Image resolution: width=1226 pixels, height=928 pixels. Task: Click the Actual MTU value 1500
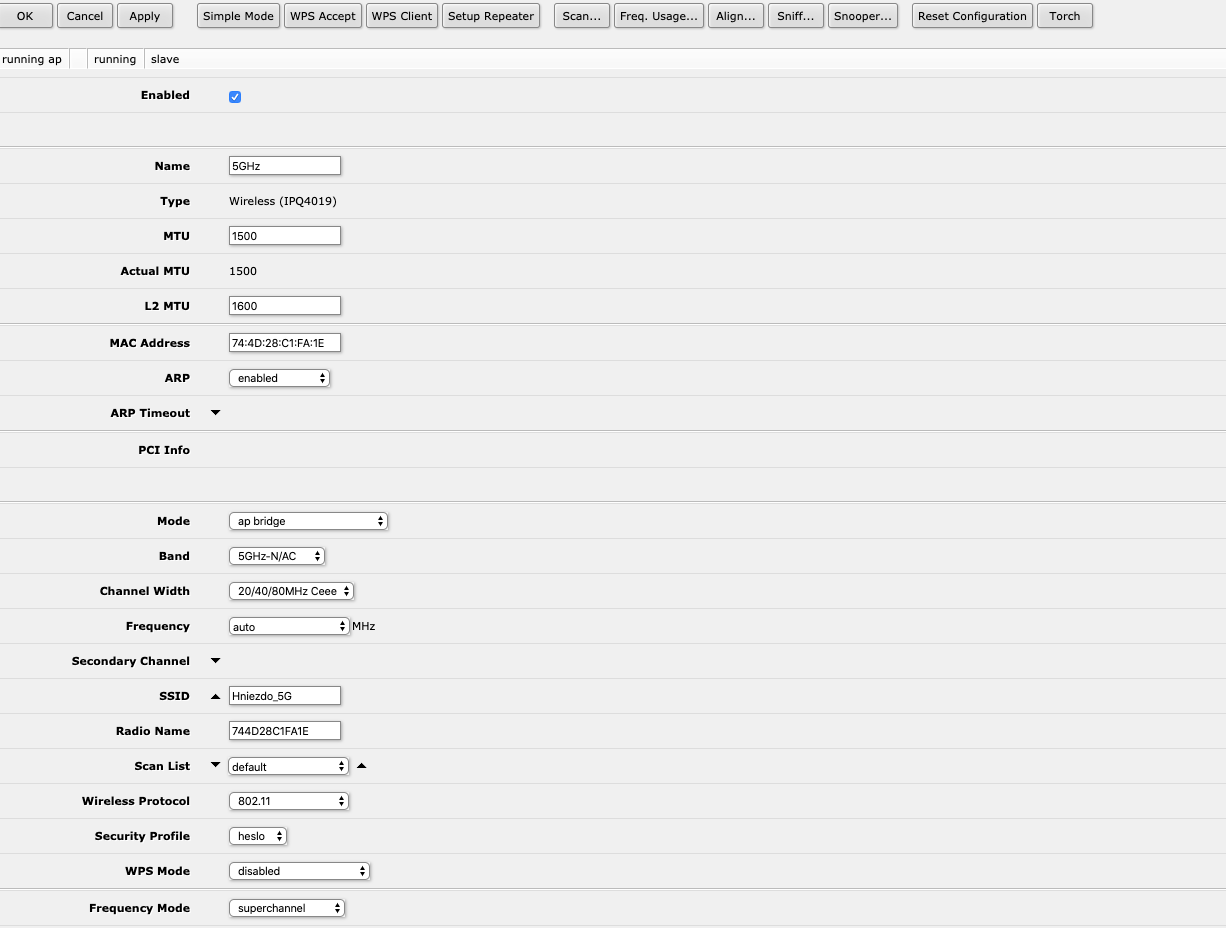point(243,271)
